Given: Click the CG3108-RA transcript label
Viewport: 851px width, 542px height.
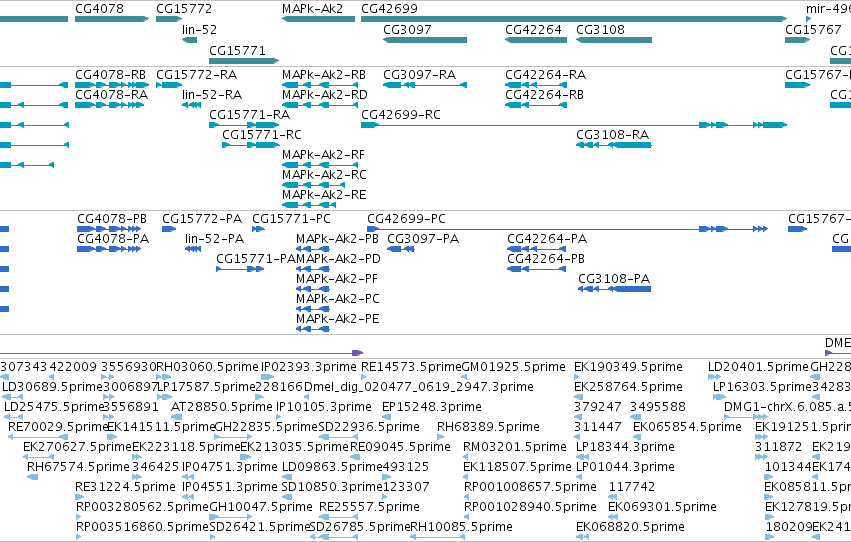Looking at the screenshot, I should pyautogui.click(x=613, y=135).
